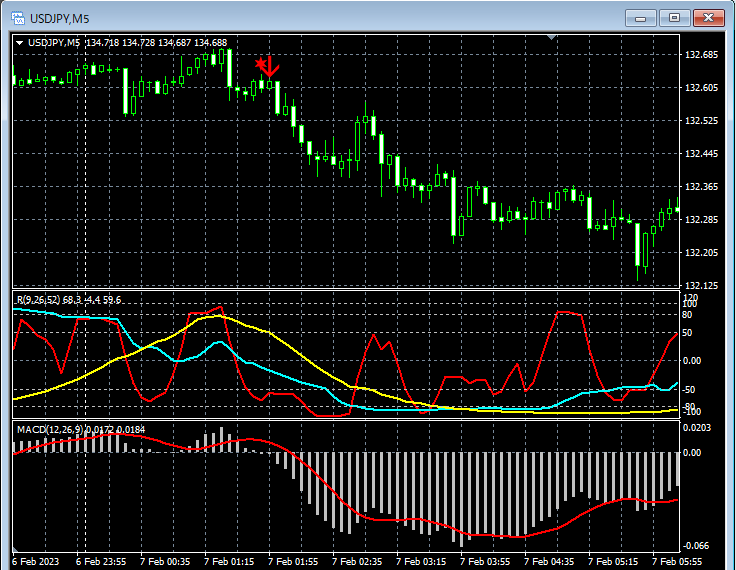Close the USDJPY,M5 chart window
Screen dimensions: 736x570
[x=709, y=18]
